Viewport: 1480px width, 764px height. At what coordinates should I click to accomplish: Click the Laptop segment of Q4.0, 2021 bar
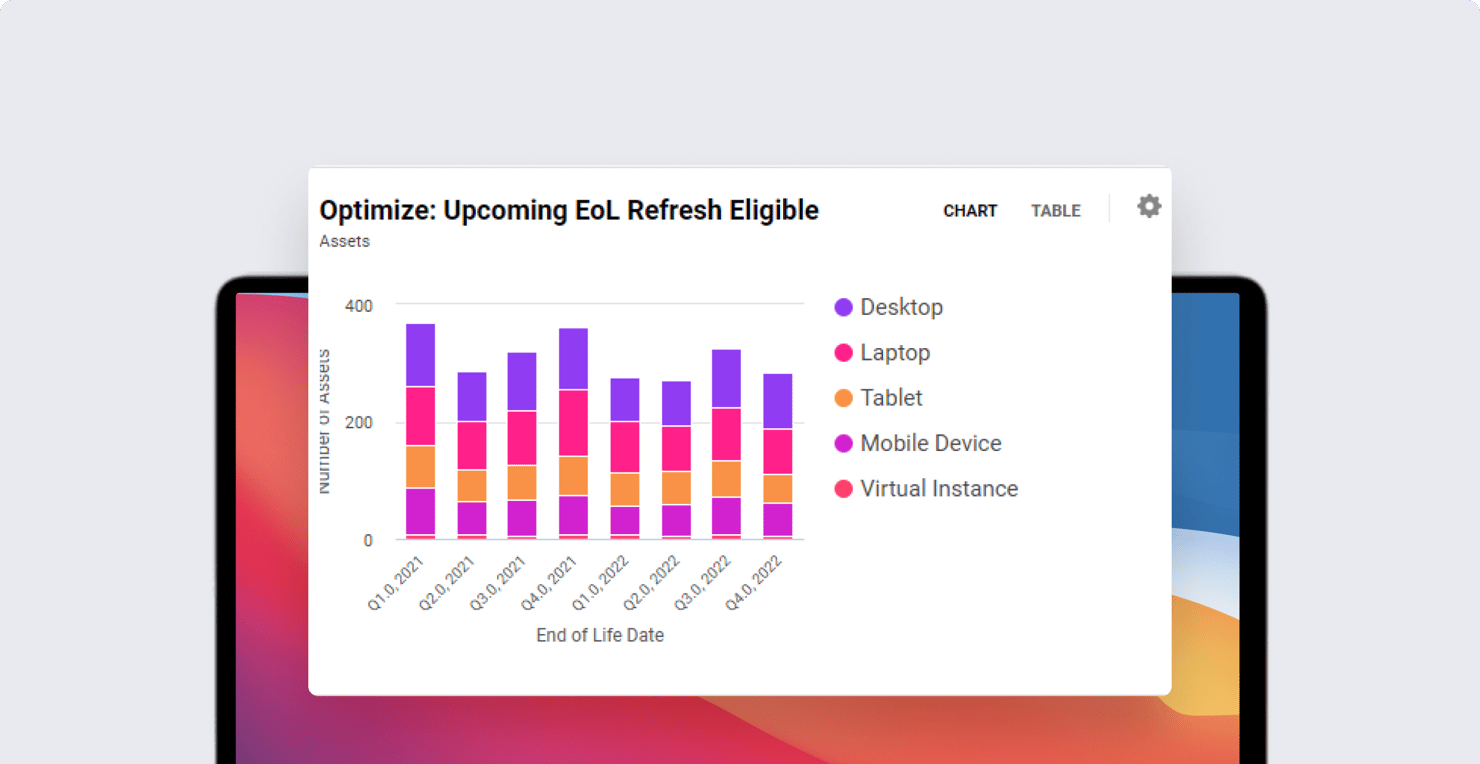tap(573, 423)
